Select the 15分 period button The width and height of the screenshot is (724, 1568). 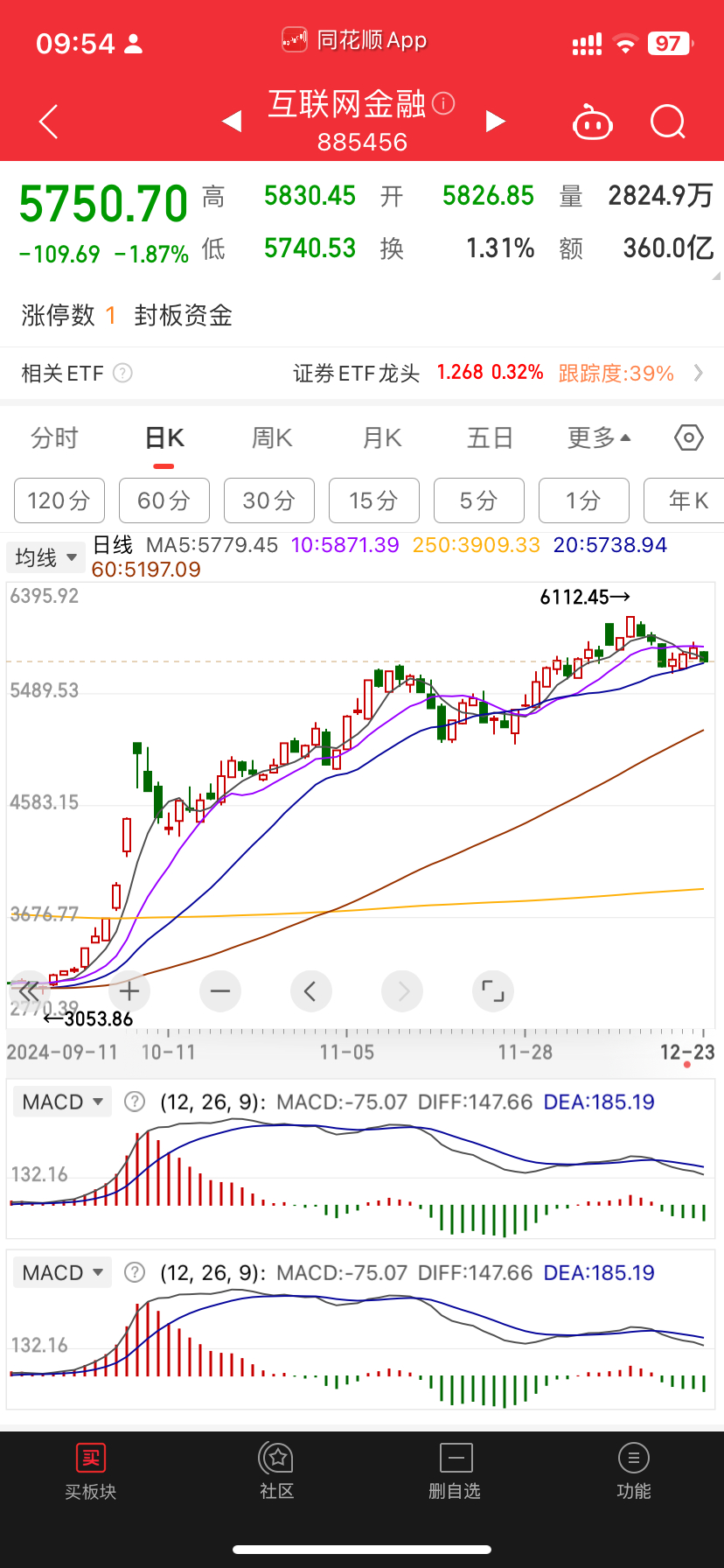tap(374, 500)
